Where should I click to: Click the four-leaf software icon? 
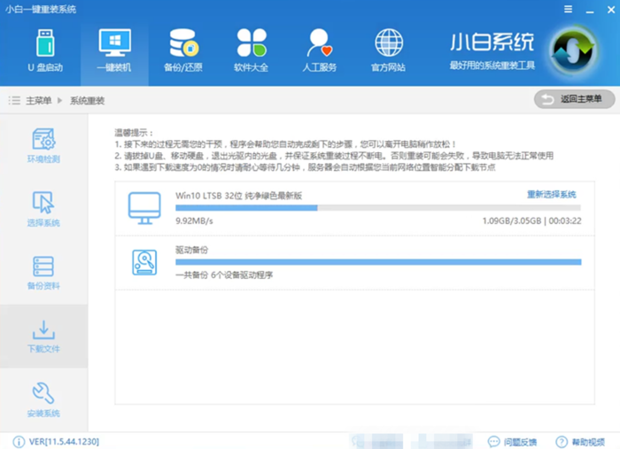click(251, 42)
